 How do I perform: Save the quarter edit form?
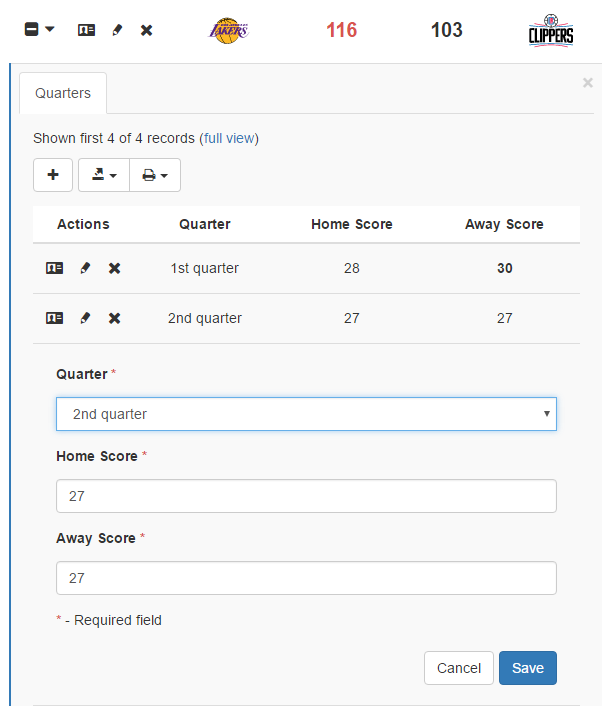(x=527, y=668)
